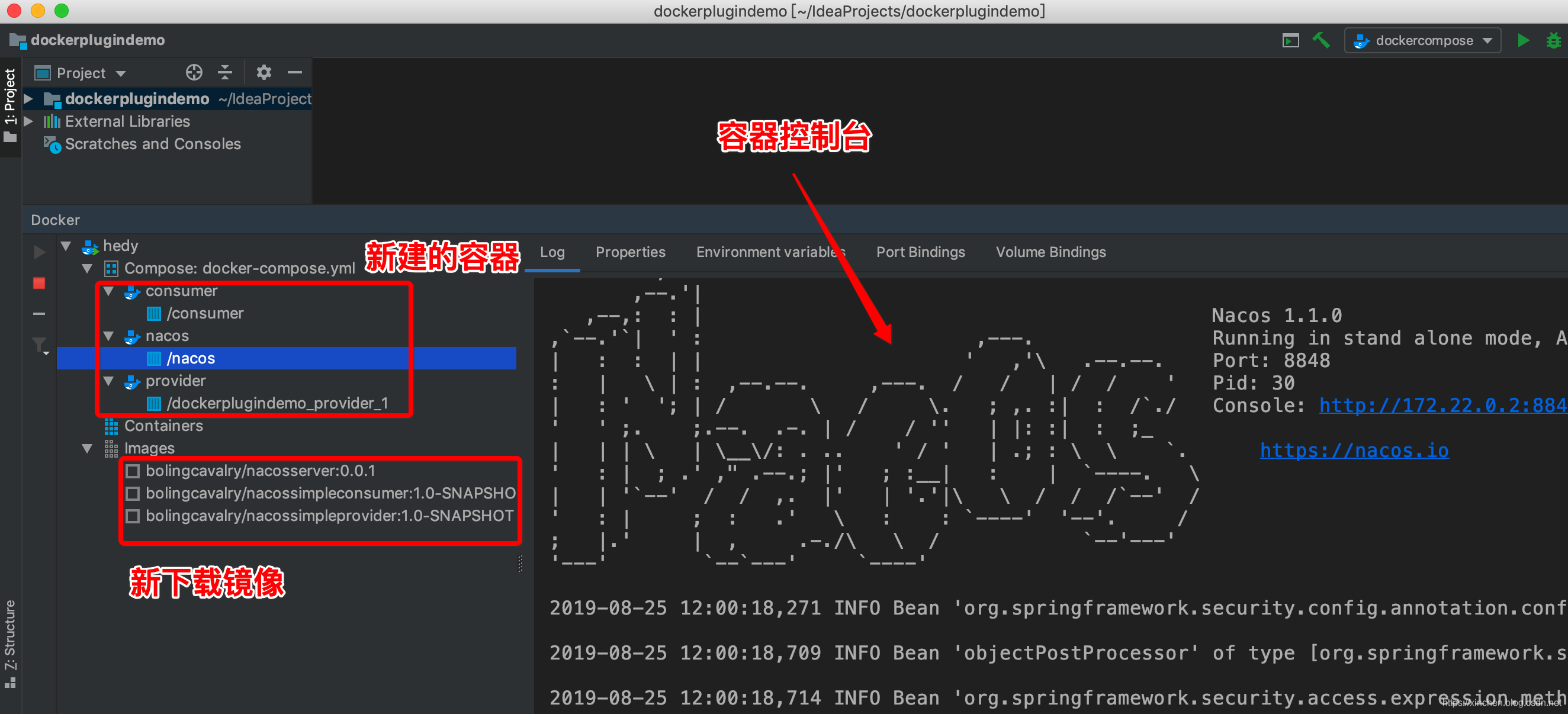Check the bolingcavalry/nacosserver:0.0.1 image checkbox
Viewport: 1568px width, 714px height.
[133, 471]
